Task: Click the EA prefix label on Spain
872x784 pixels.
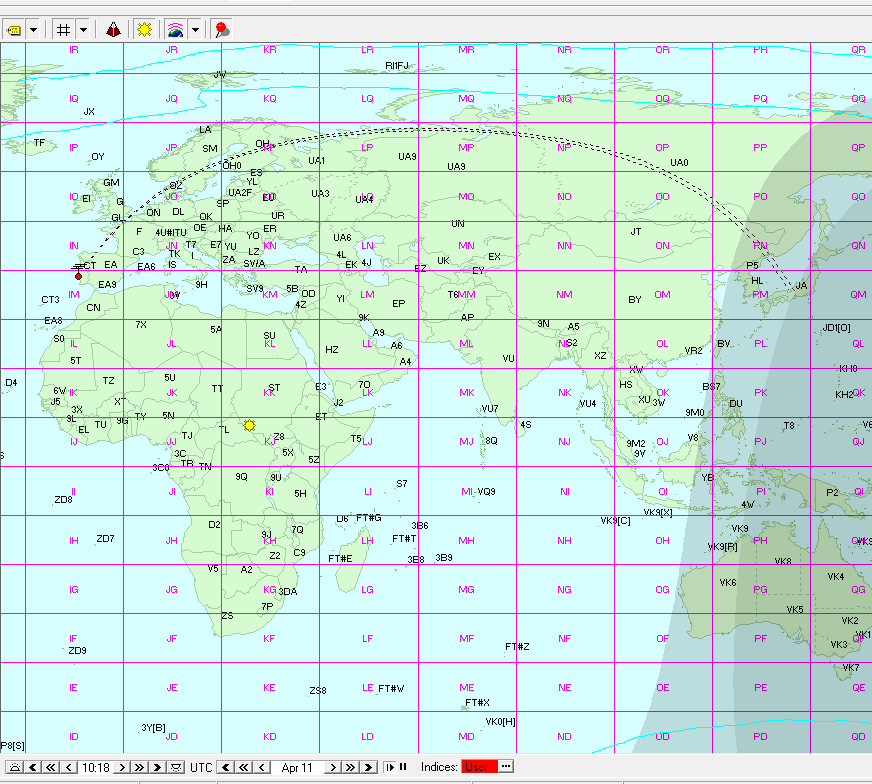Action: pyautogui.click(x=111, y=265)
